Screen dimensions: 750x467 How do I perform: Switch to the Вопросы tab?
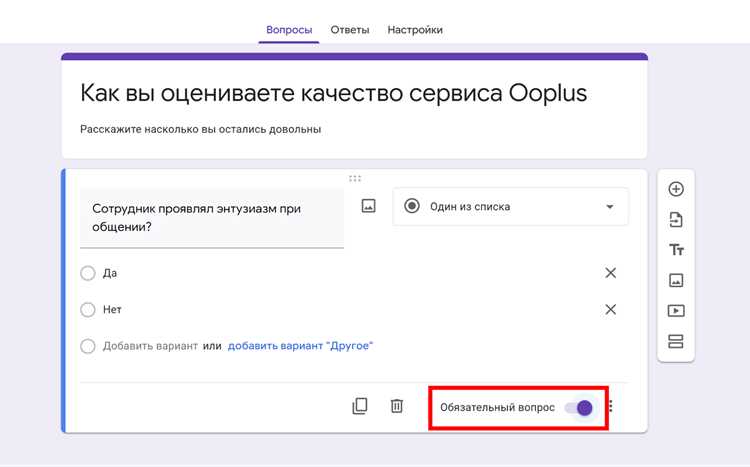pyautogui.click(x=289, y=30)
